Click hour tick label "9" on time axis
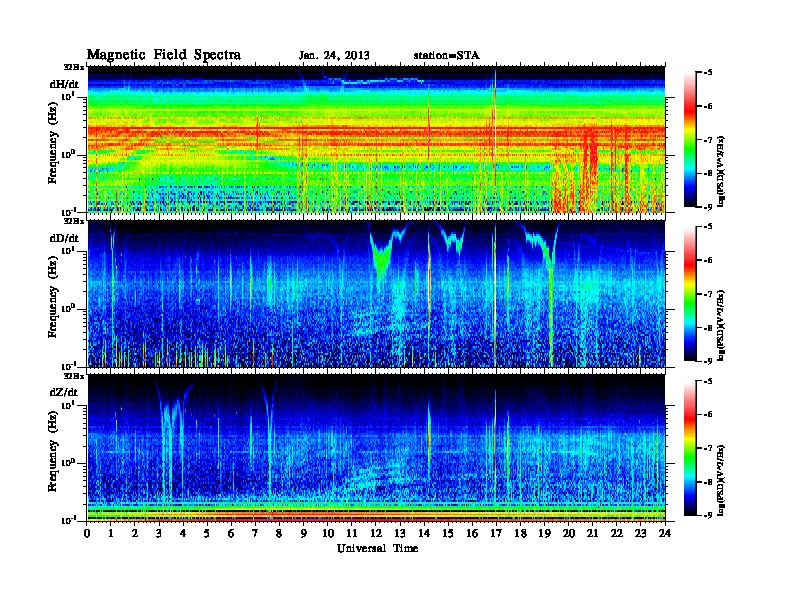This screenshot has width=792, height=612. tap(304, 534)
